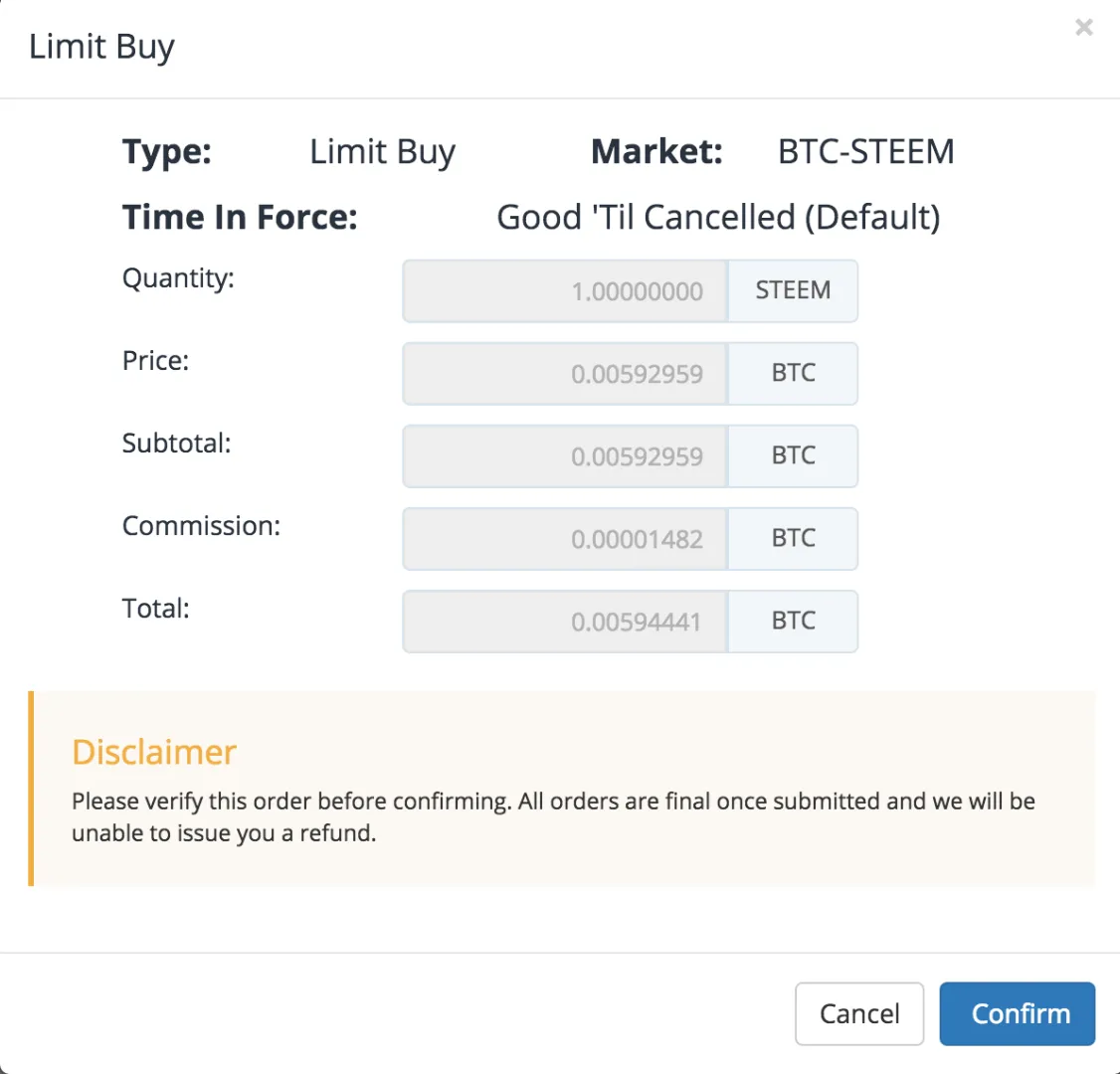Viewport: 1120px width, 1074px height.
Task: Click the orange Disclaimer heading
Action: (x=153, y=752)
